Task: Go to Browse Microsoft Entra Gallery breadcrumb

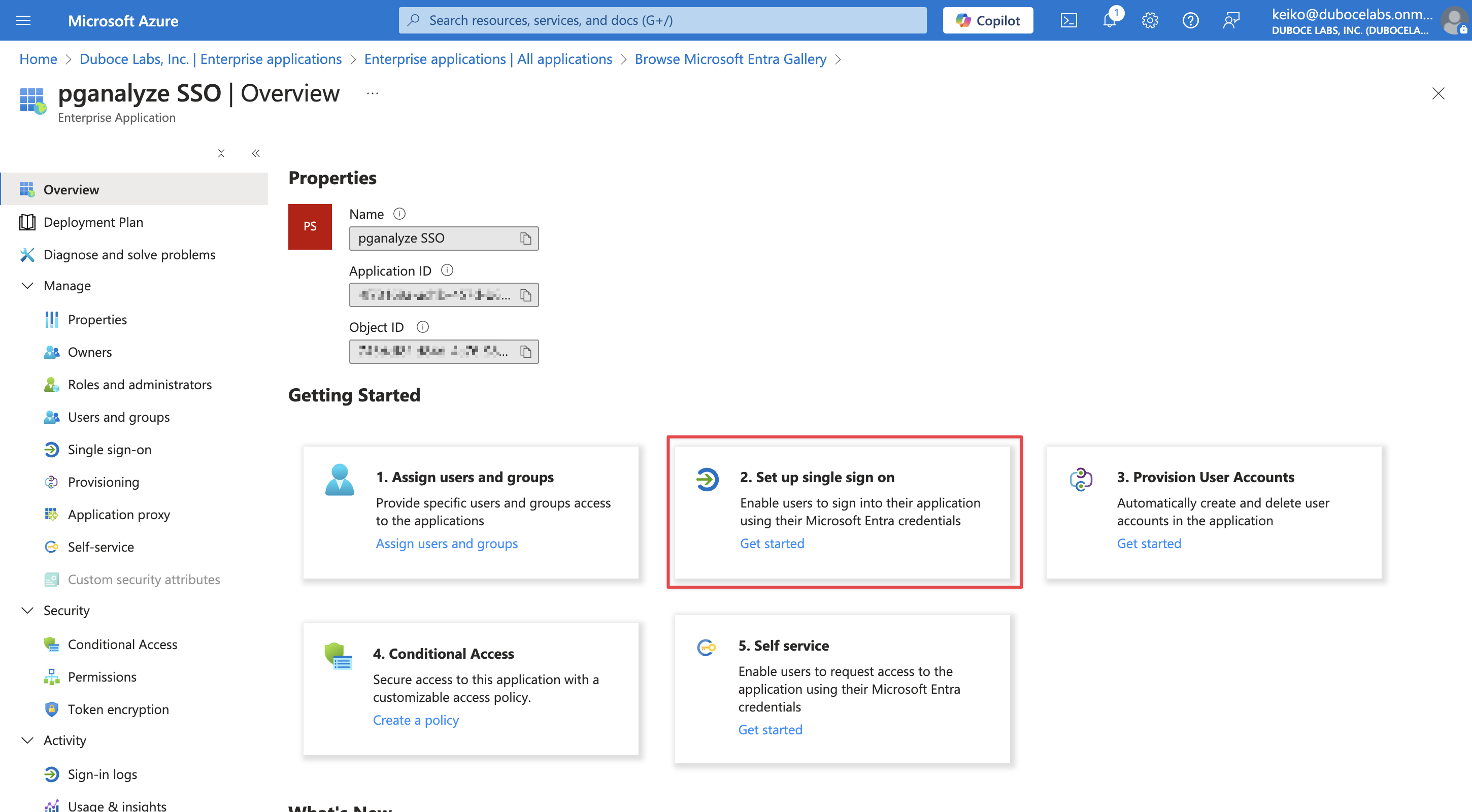Action: coord(730,59)
